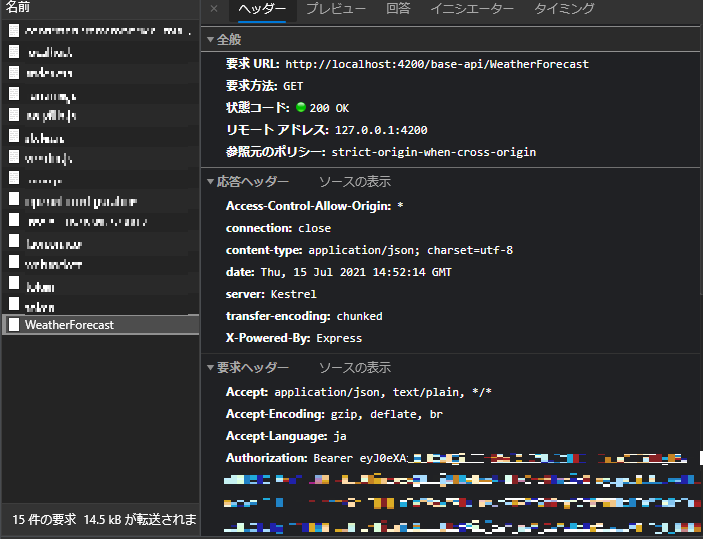Click the 名前 column header

pos(18,7)
